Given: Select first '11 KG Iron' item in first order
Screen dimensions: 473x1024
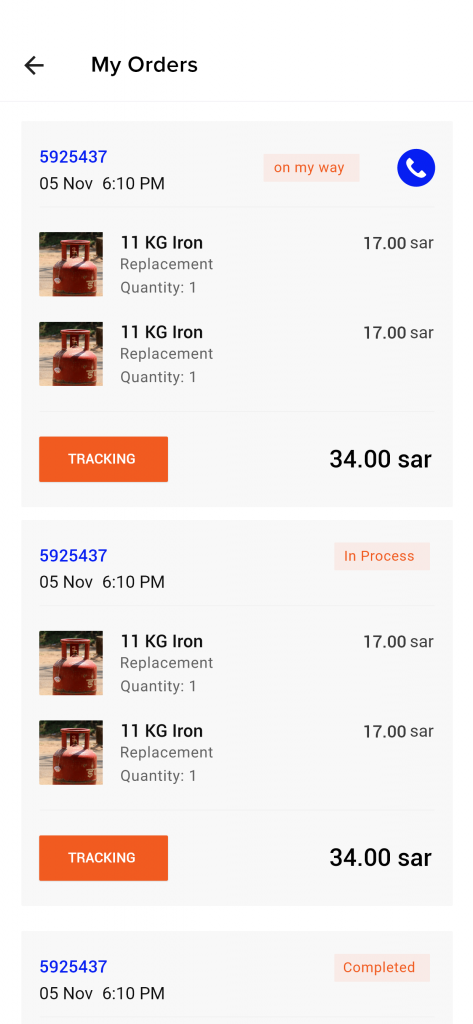Looking at the screenshot, I should [x=161, y=243].
